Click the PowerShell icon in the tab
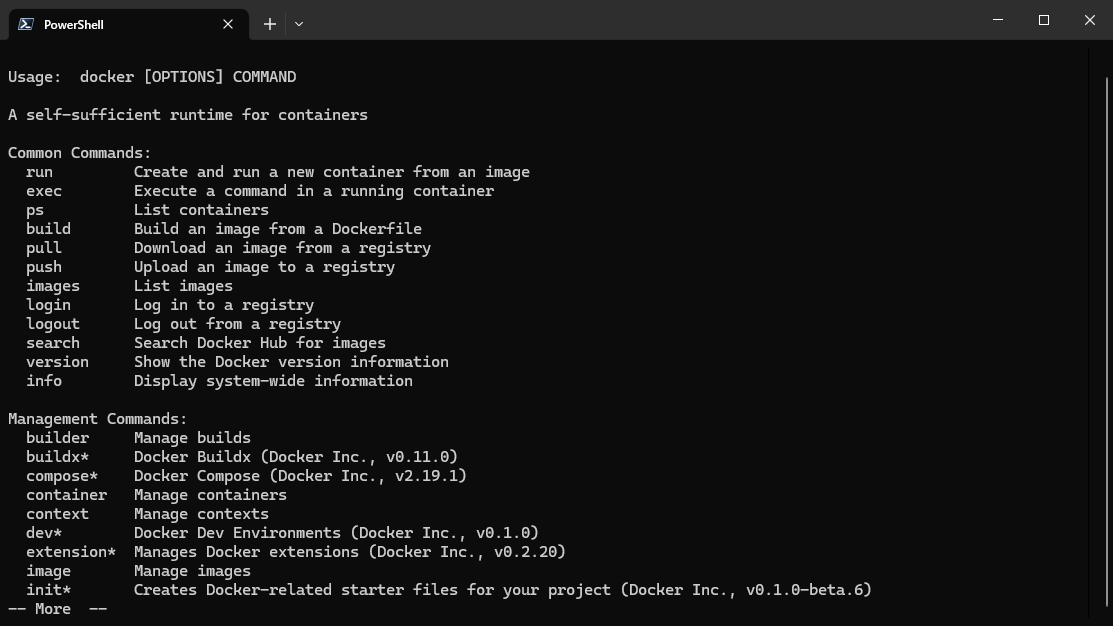The image size is (1113, 626). (26, 24)
